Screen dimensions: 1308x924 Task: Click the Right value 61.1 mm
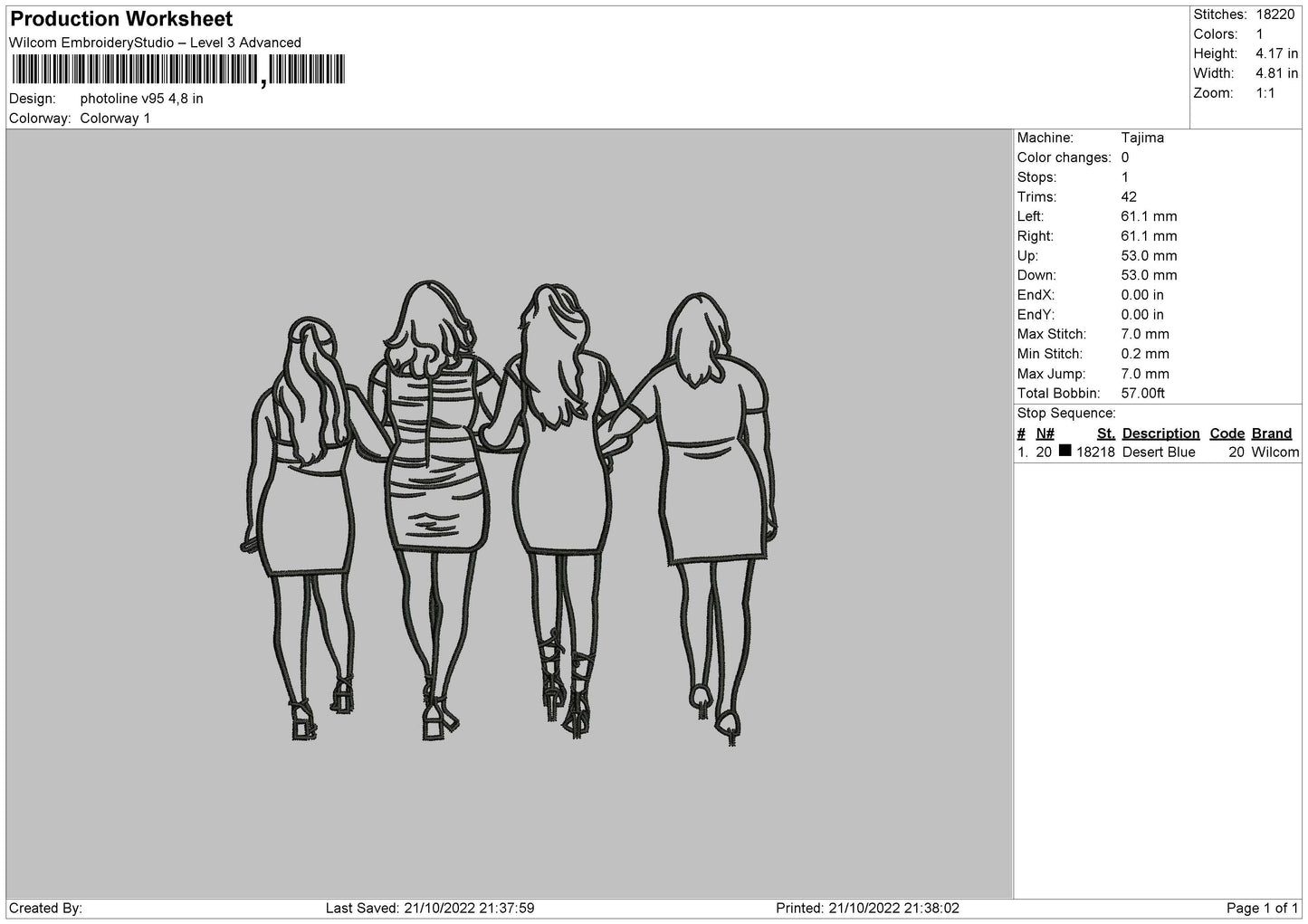(1149, 236)
